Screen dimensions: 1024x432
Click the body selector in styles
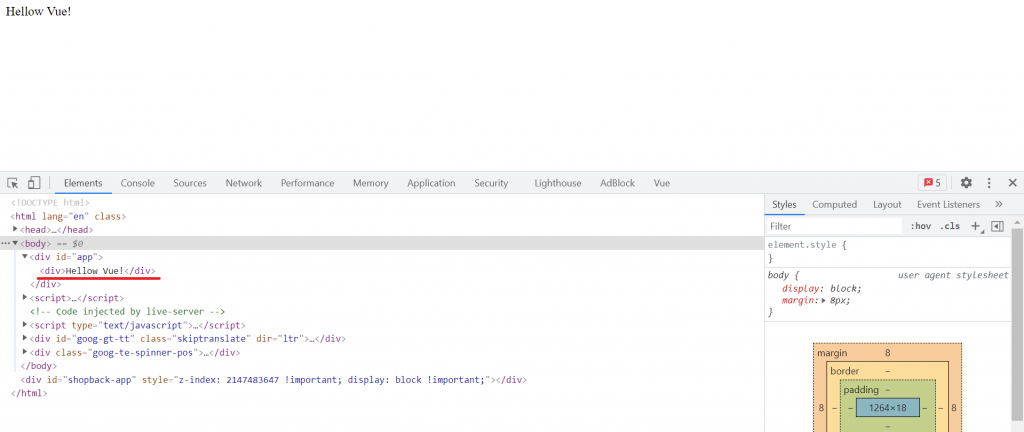coord(778,275)
